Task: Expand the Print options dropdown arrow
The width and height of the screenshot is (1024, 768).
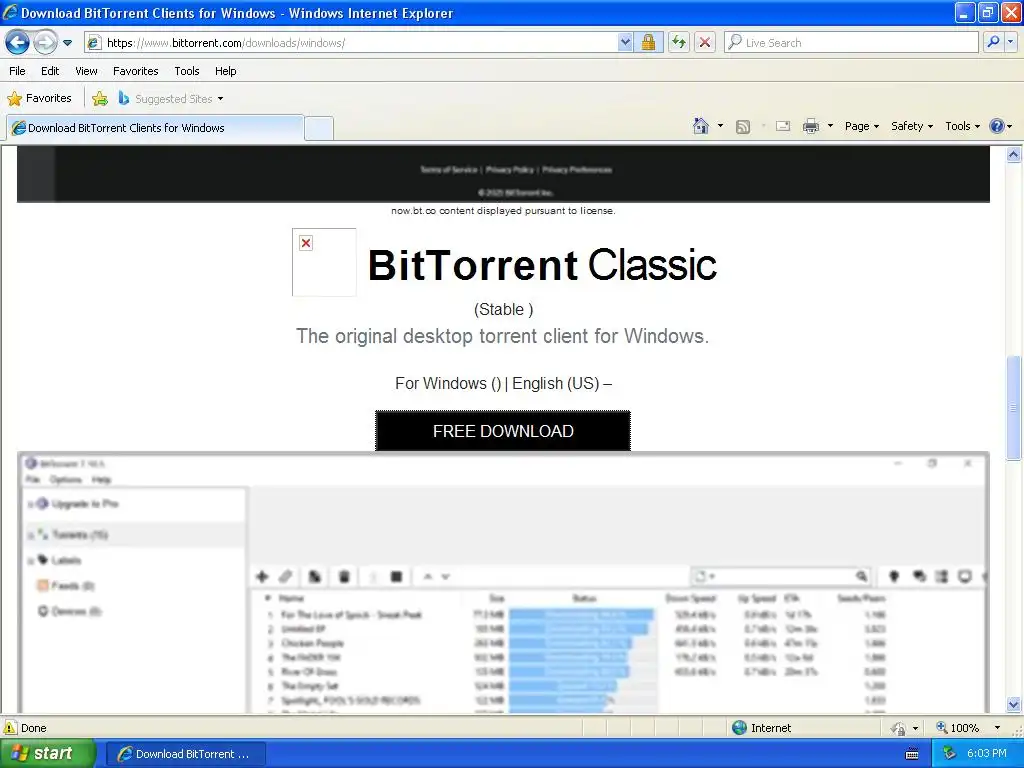Action: 830,126
